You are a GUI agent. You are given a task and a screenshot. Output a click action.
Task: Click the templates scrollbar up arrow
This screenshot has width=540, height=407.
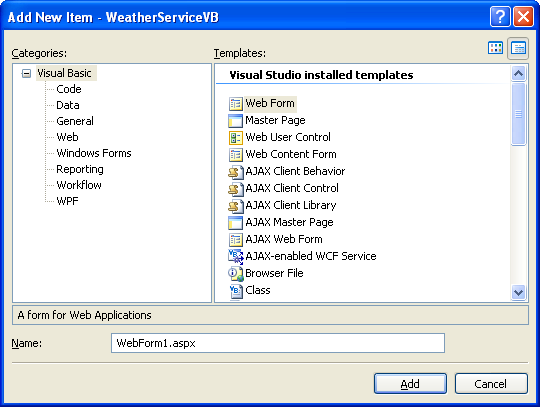pyautogui.click(x=518, y=73)
